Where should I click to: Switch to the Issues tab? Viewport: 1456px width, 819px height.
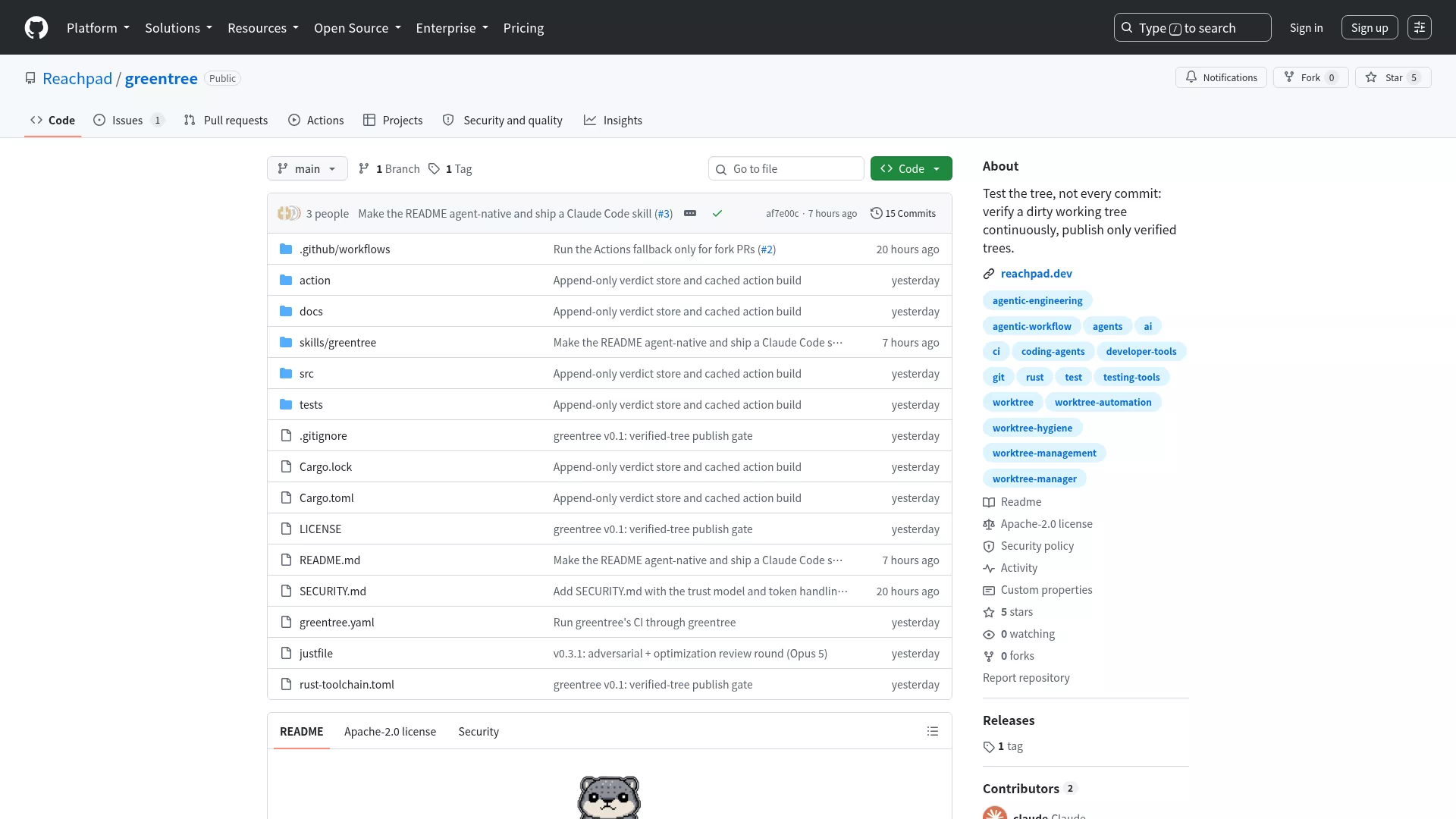pyautogui.click(x=128, y=120)
